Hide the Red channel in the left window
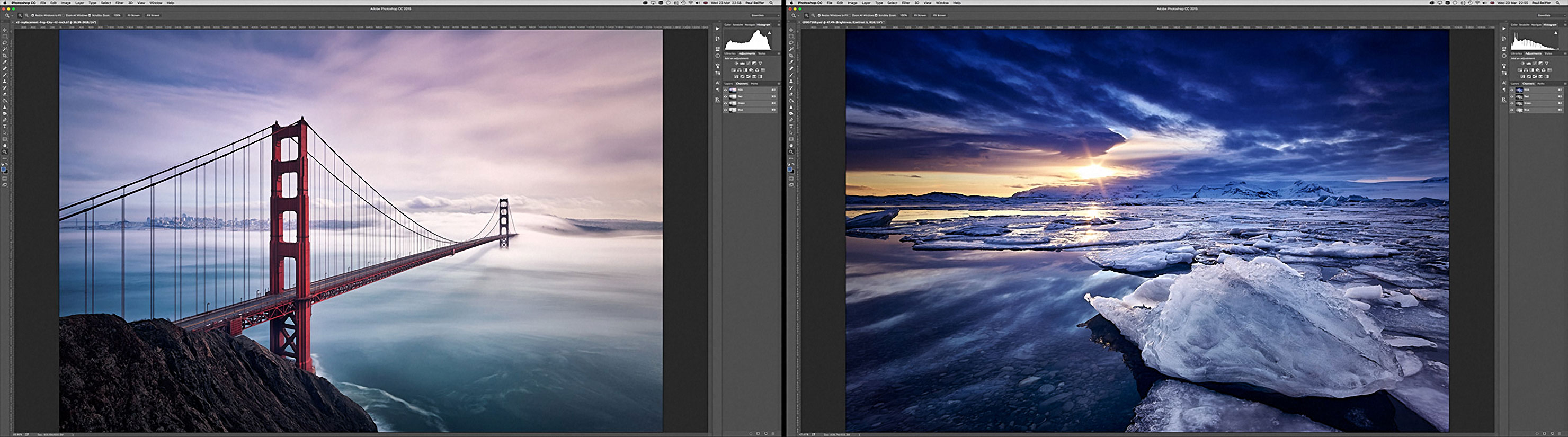 [726, 96]
